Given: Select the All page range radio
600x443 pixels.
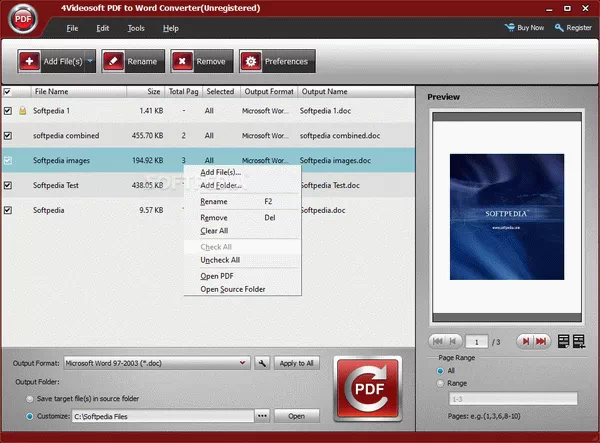Looking at the screenshot, I should (440, 371).
